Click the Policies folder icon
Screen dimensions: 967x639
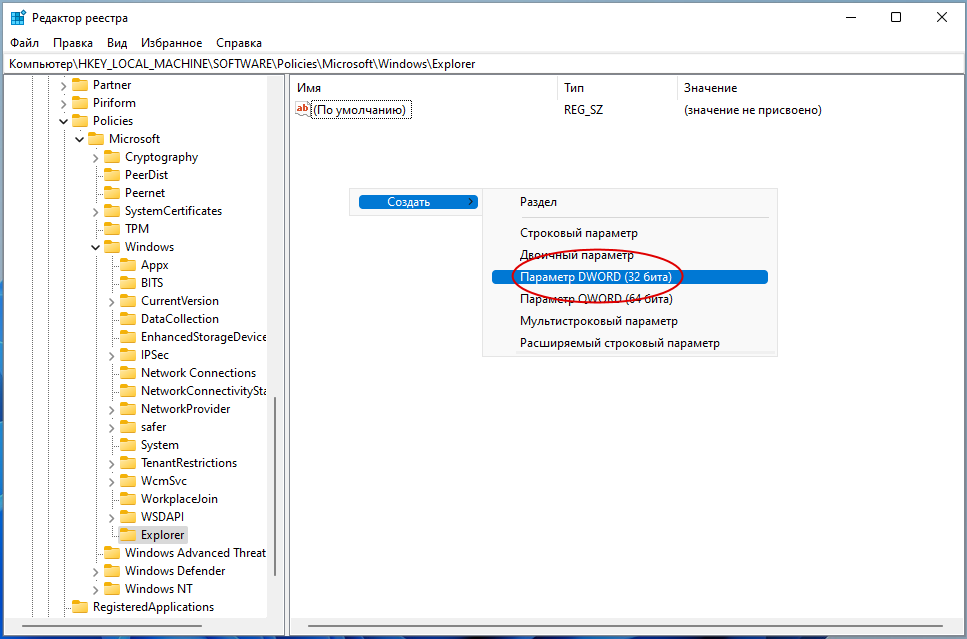point(80,120)
